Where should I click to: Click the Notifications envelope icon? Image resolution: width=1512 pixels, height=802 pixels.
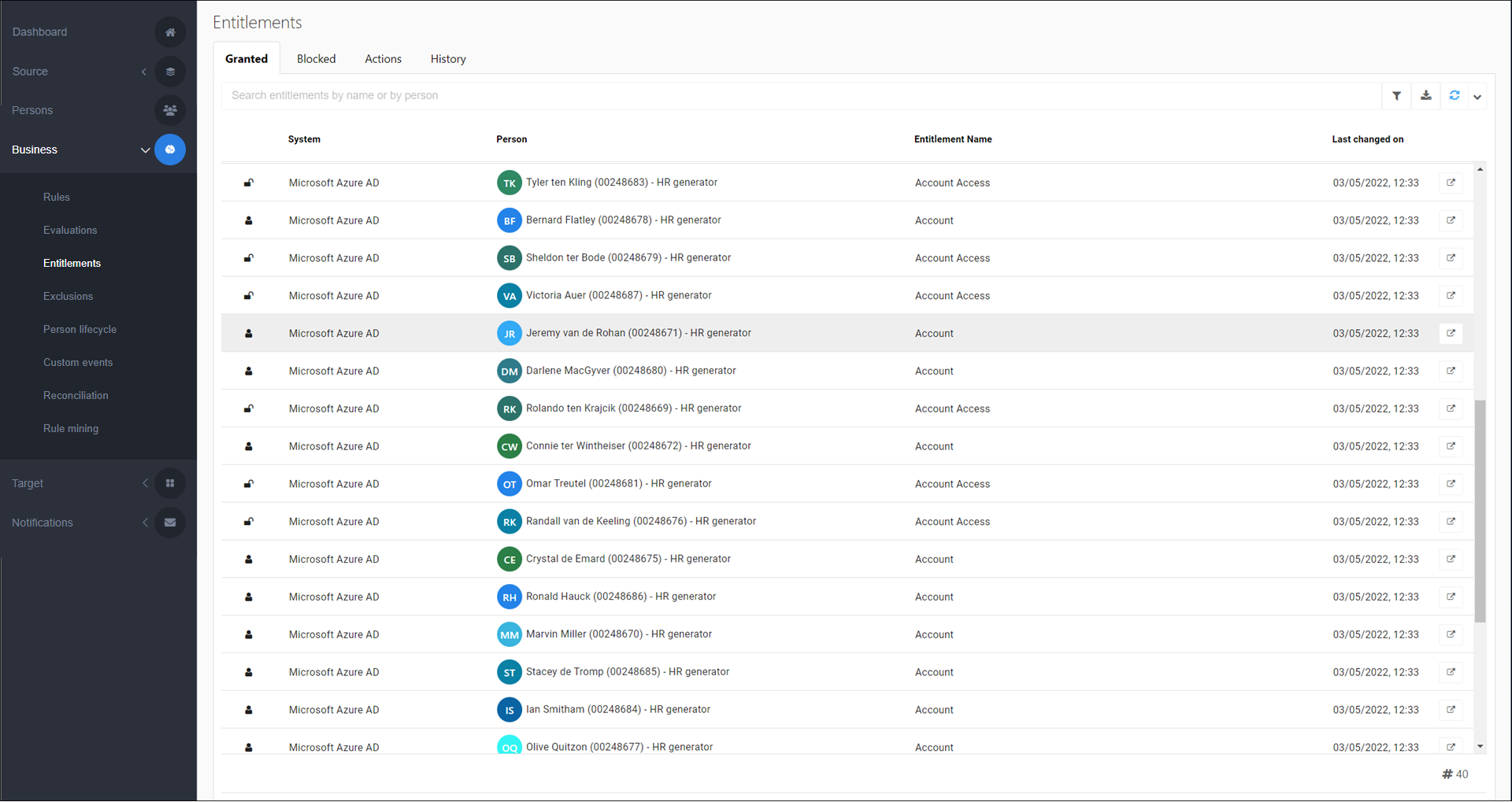point(170,523)
